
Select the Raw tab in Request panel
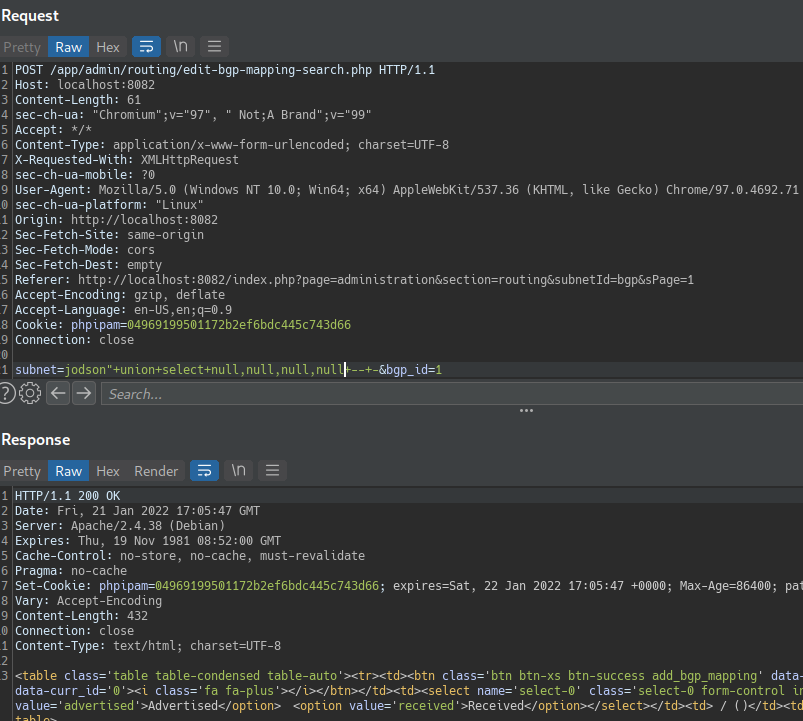pos(69,47)
